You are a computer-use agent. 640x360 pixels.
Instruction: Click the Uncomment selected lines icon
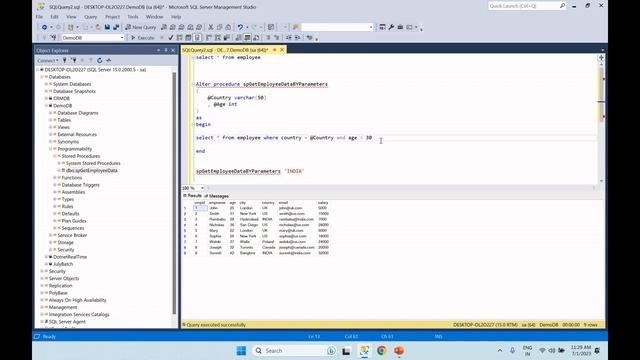[277, 38]
